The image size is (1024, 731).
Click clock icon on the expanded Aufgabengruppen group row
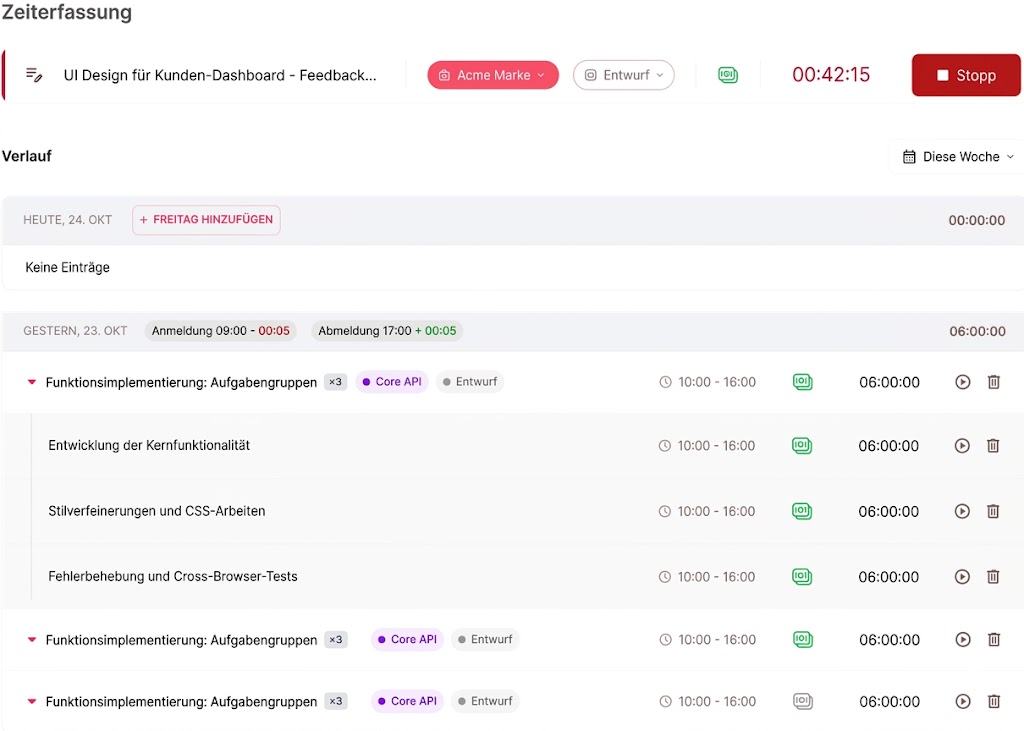665,382
